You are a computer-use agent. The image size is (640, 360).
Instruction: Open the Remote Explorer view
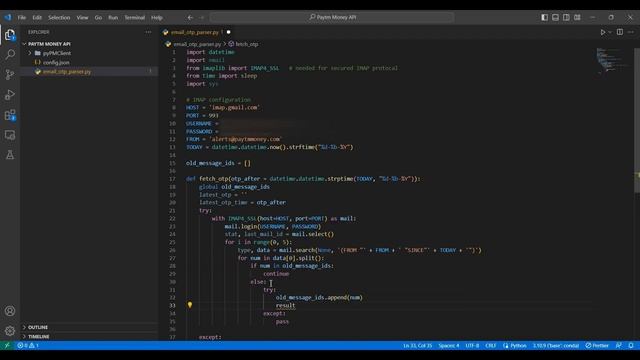10,135
